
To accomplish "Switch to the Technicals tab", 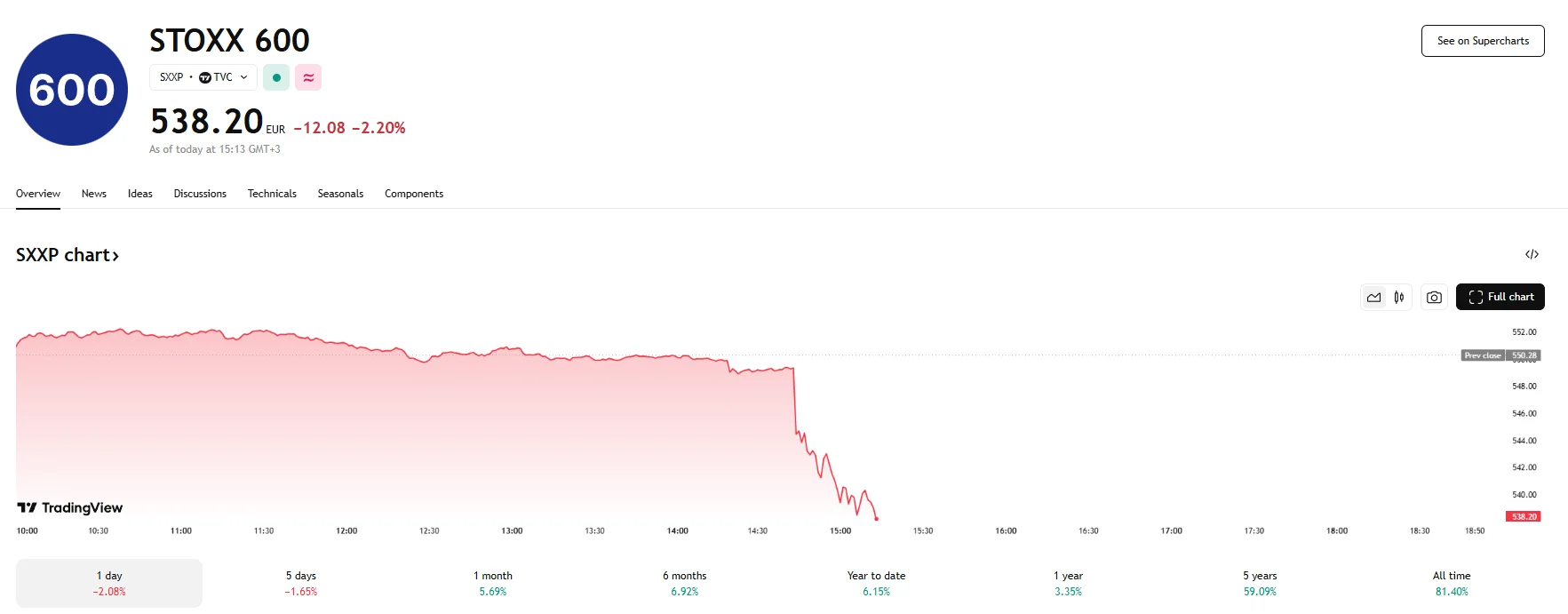I will click(x=272, y=194).
